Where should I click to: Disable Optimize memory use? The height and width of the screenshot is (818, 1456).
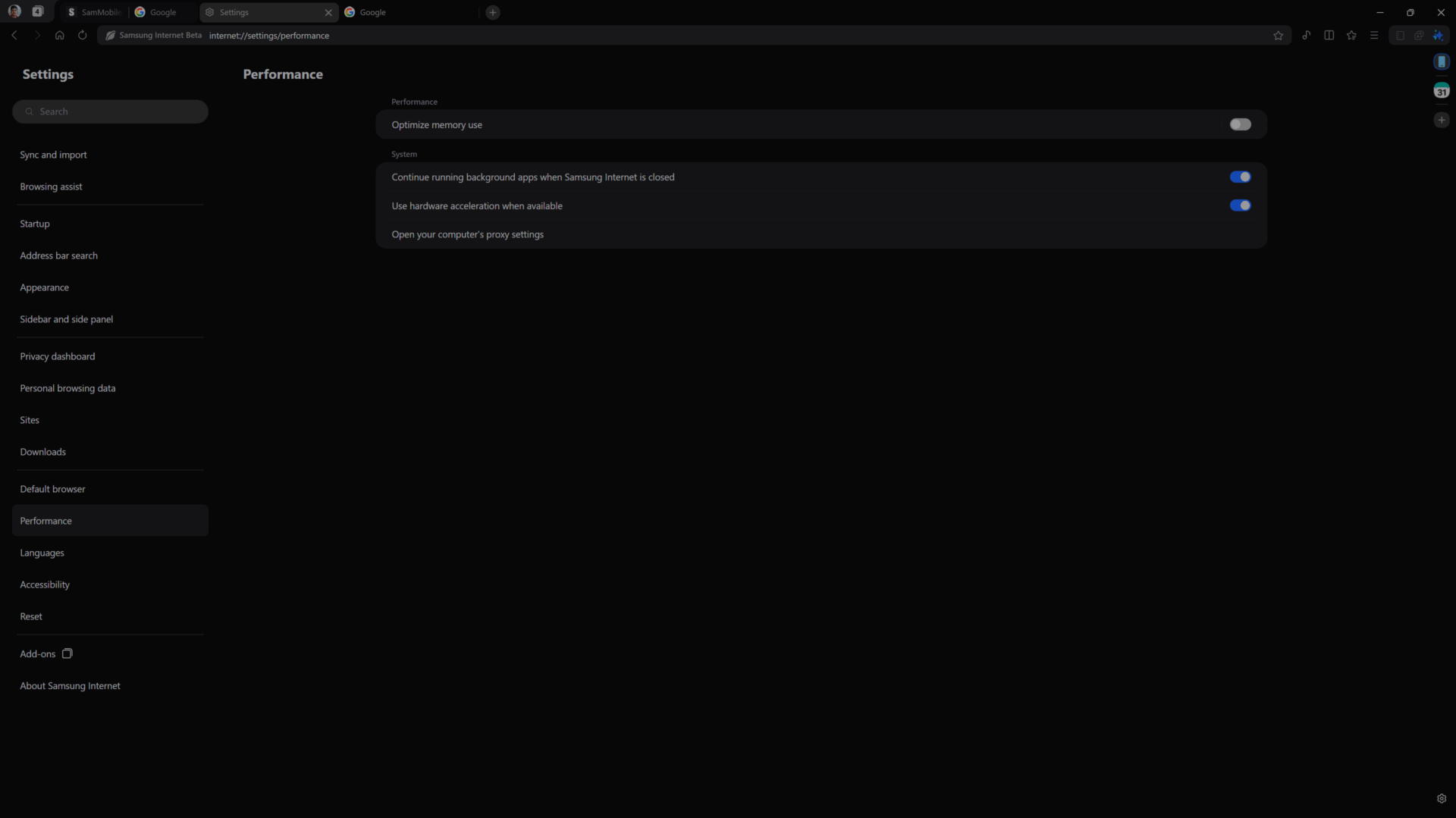coord(1241,124)
